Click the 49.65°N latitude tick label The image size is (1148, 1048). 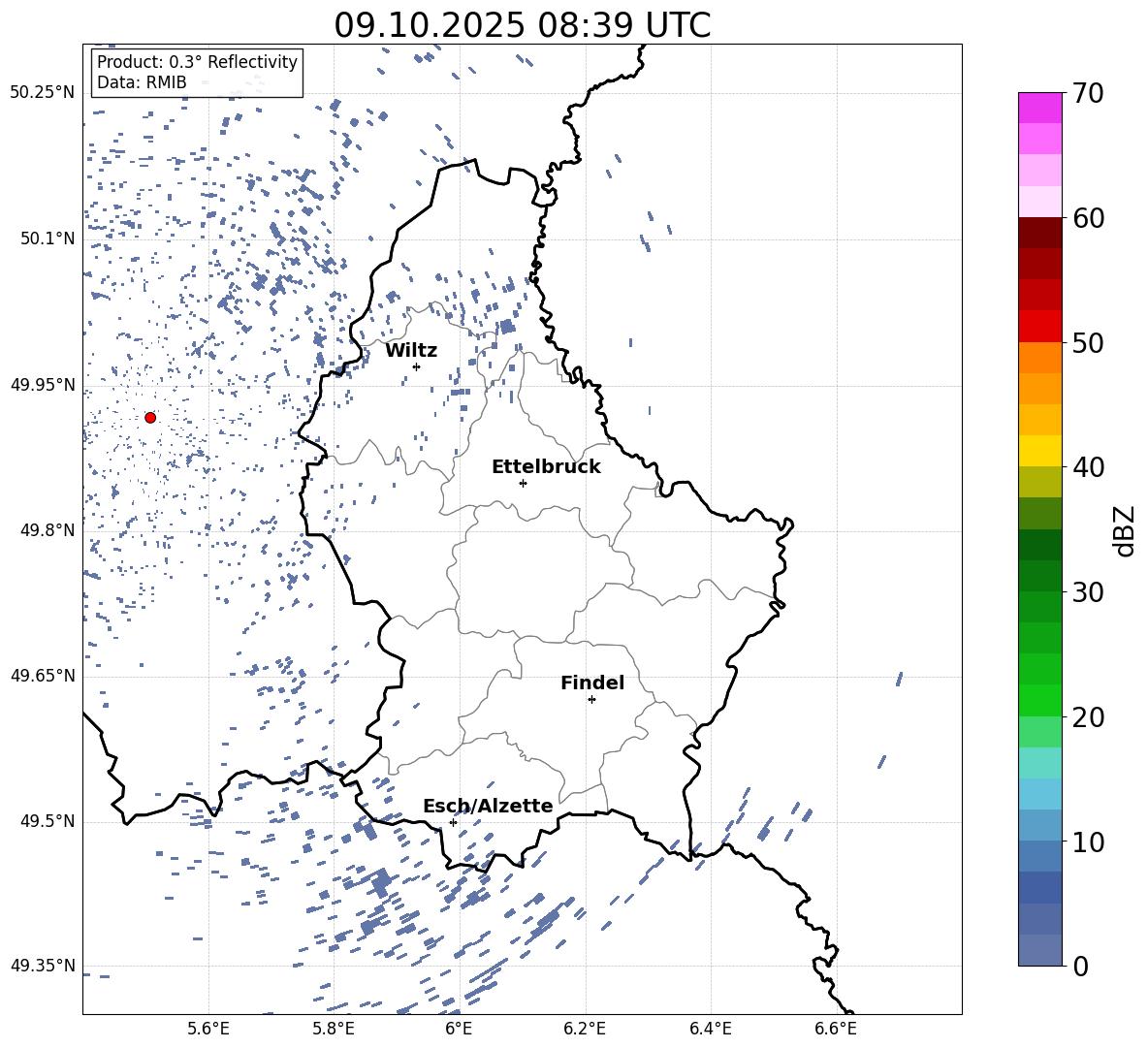pyautogui.click(x=43, y=675)
